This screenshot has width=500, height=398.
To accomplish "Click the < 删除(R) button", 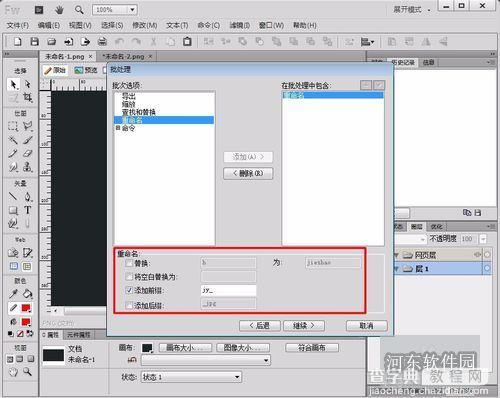I will tap(248, 173).
